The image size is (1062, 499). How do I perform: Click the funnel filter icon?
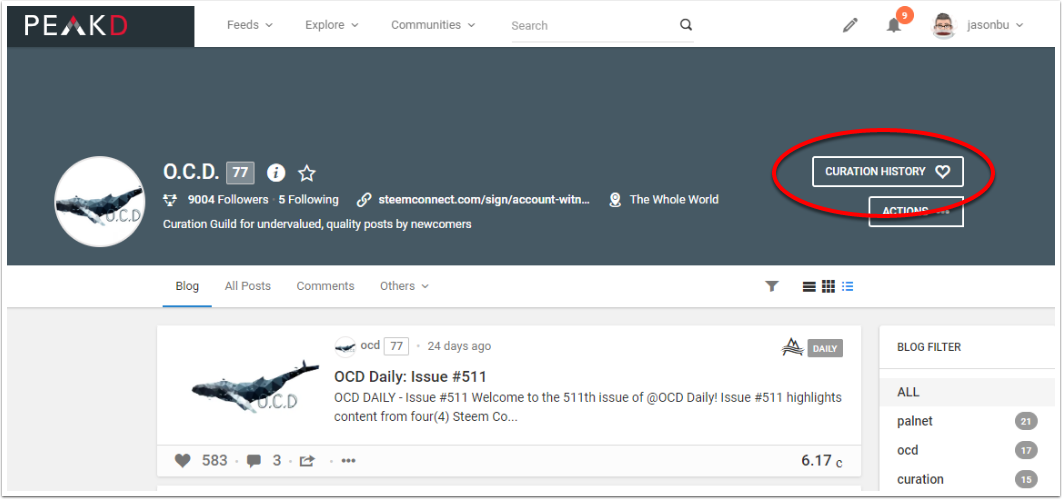coord(771,286)
